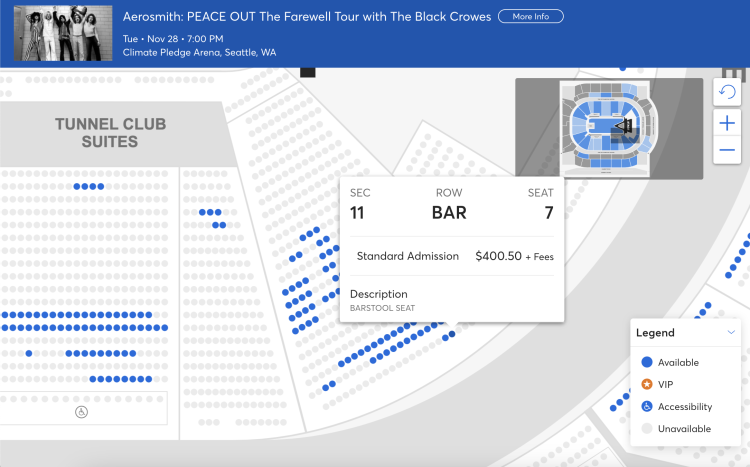The image size is (750, 467).
Task: Collapse the Legend panel
Action: 731,332
